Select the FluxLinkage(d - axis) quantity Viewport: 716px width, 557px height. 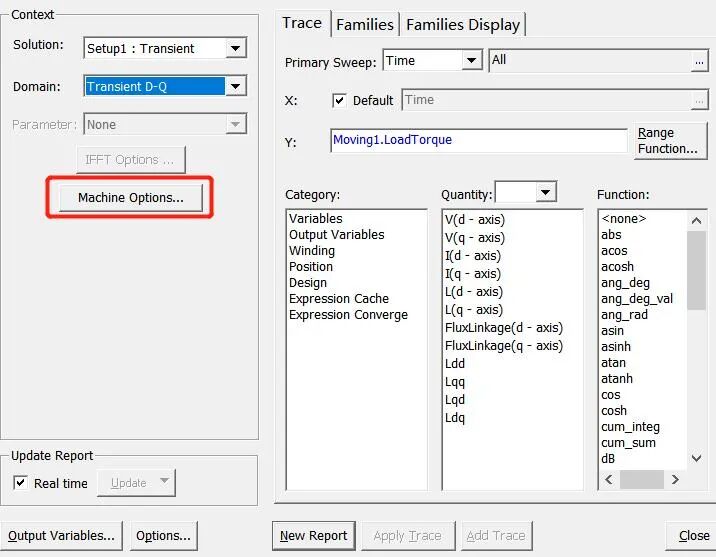pyautogui.click(x=504, y=328)
